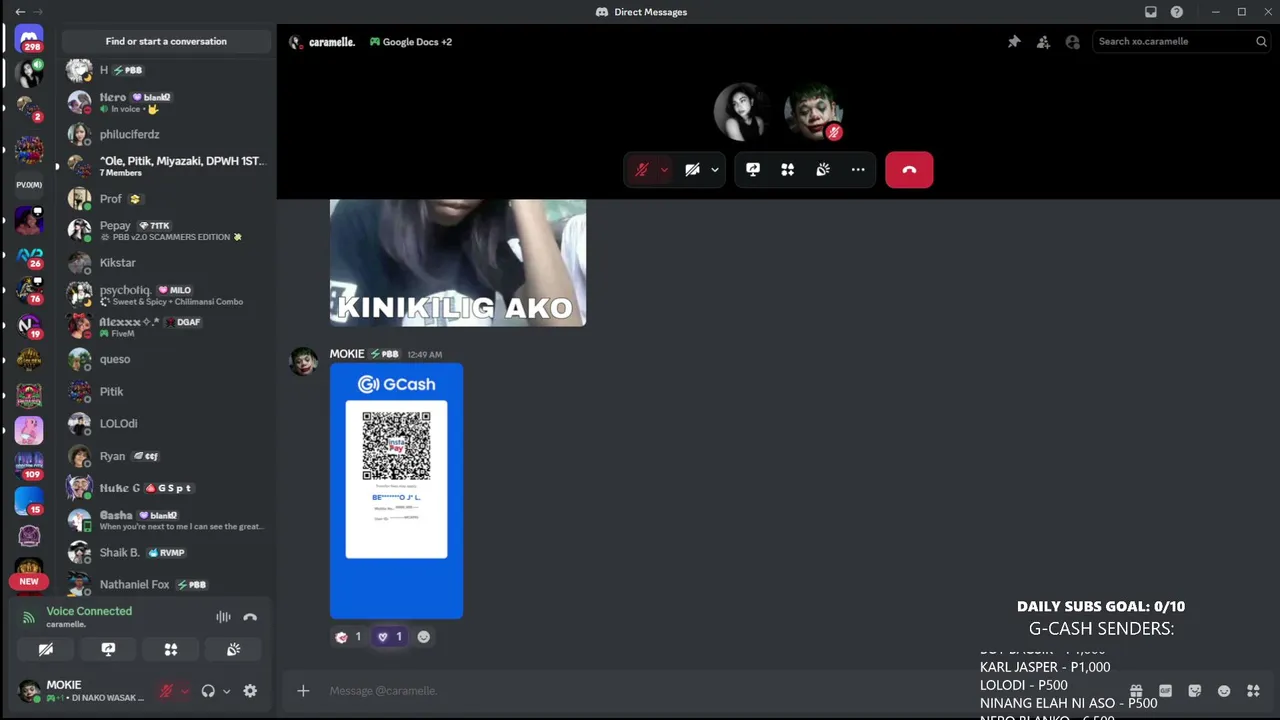Launch activities from the voice panel
The image size is (1280, 720).
(171, 649)
